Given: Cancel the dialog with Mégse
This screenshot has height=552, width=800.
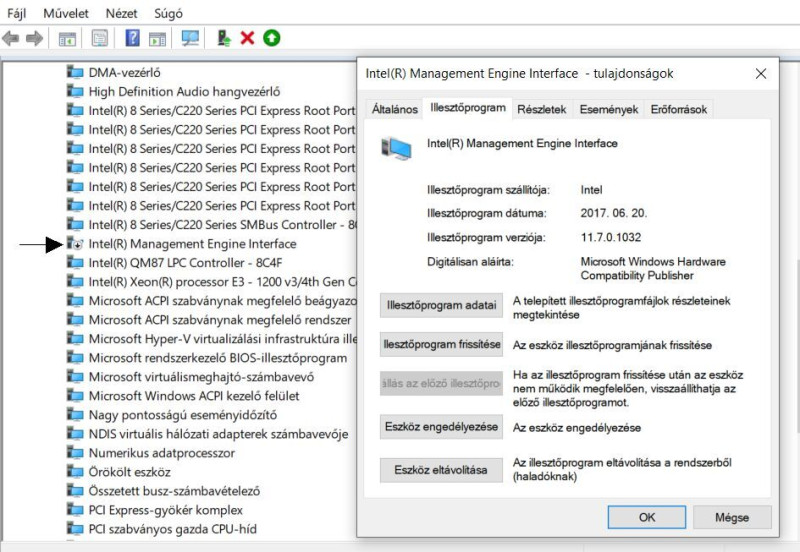Looking at the screenshot, I should [x=732, y=517].
